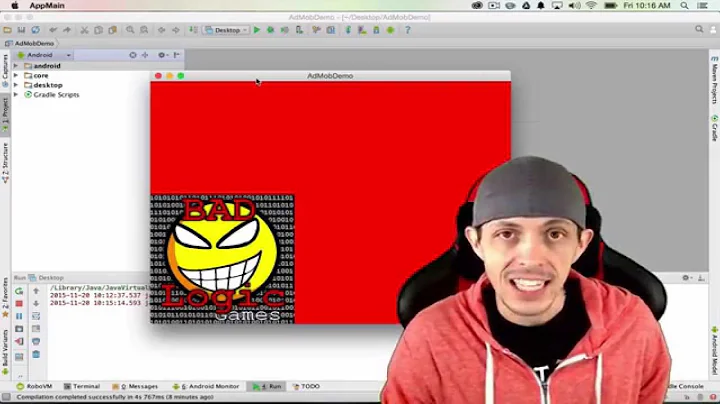
Task: Click the Open folder icon in toolbar
Action: pyautogui.click(x=7, y=30)
